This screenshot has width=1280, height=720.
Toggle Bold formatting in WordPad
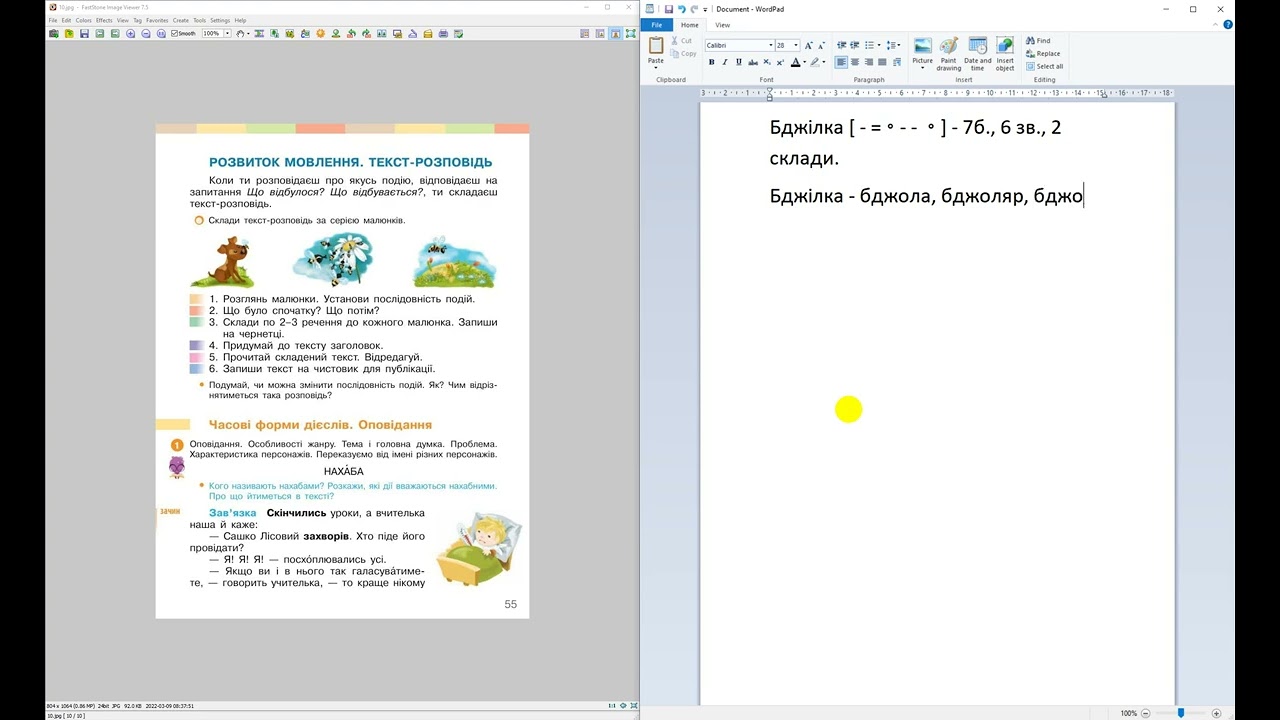click(712, 62)
